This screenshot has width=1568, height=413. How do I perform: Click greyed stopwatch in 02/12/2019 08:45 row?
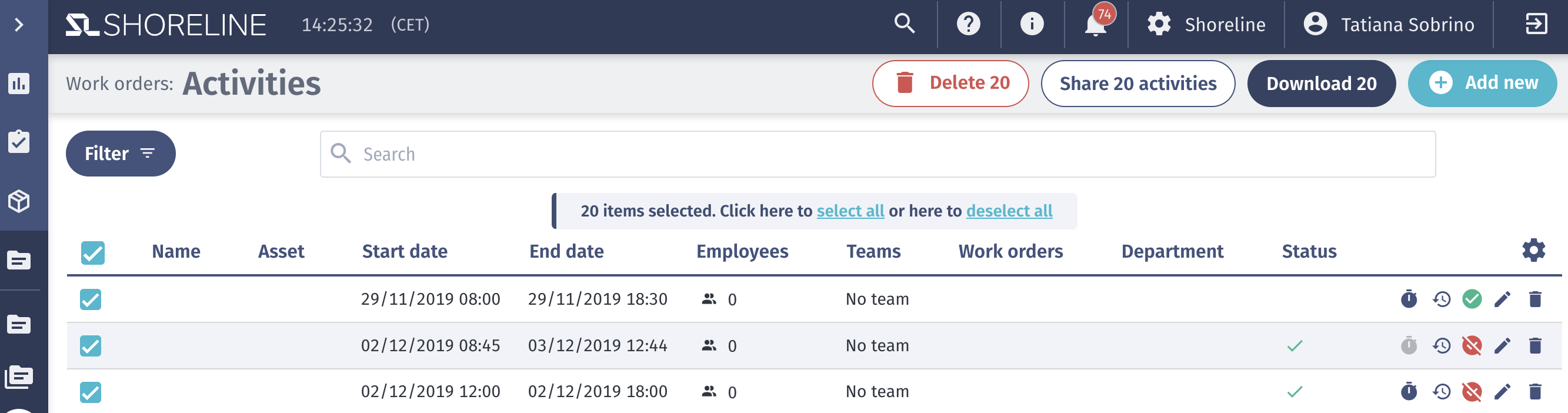pos(1409,345)
